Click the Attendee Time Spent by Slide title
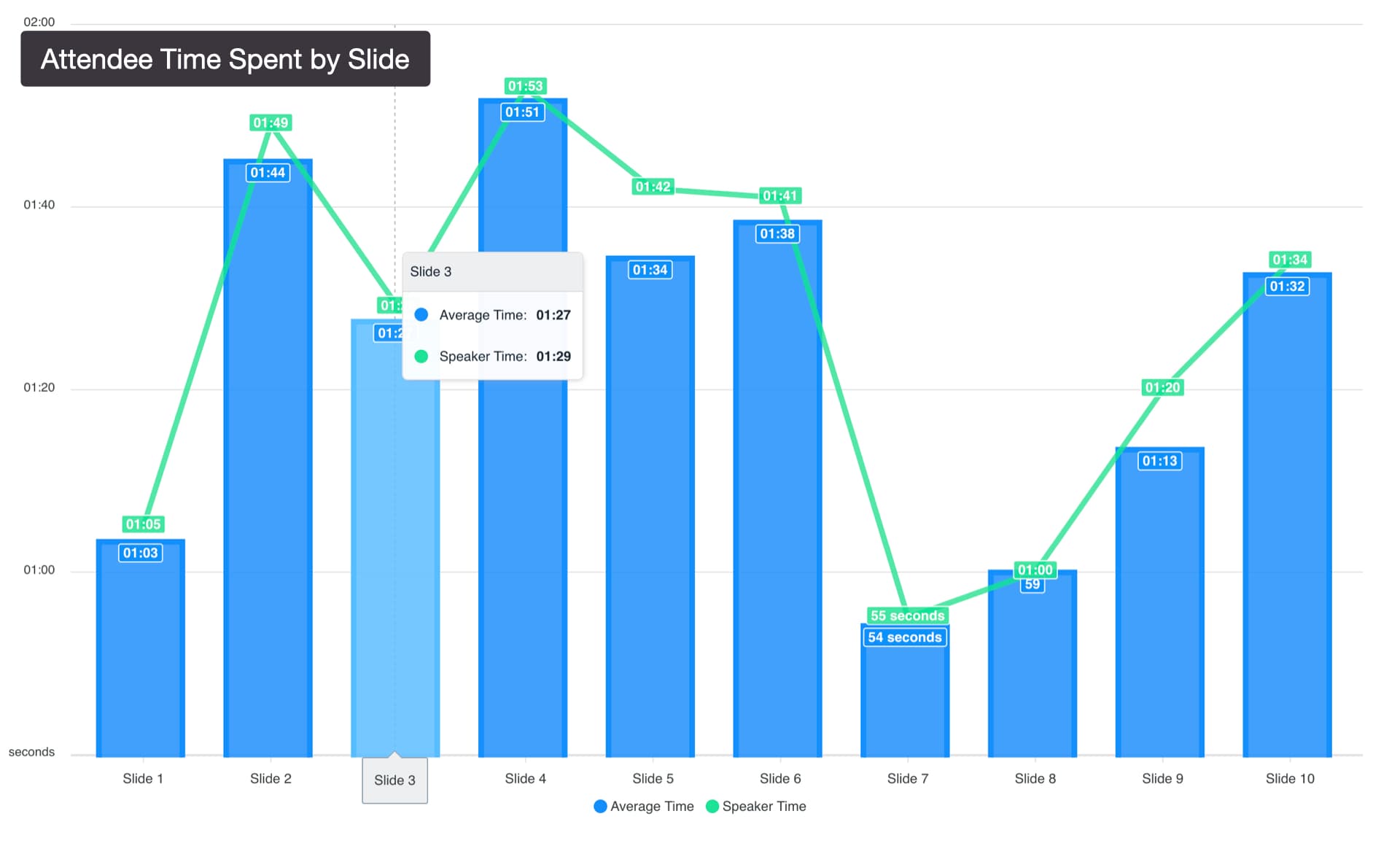Viewport: 1400px width, 846px height. click(x=225, y=59)
